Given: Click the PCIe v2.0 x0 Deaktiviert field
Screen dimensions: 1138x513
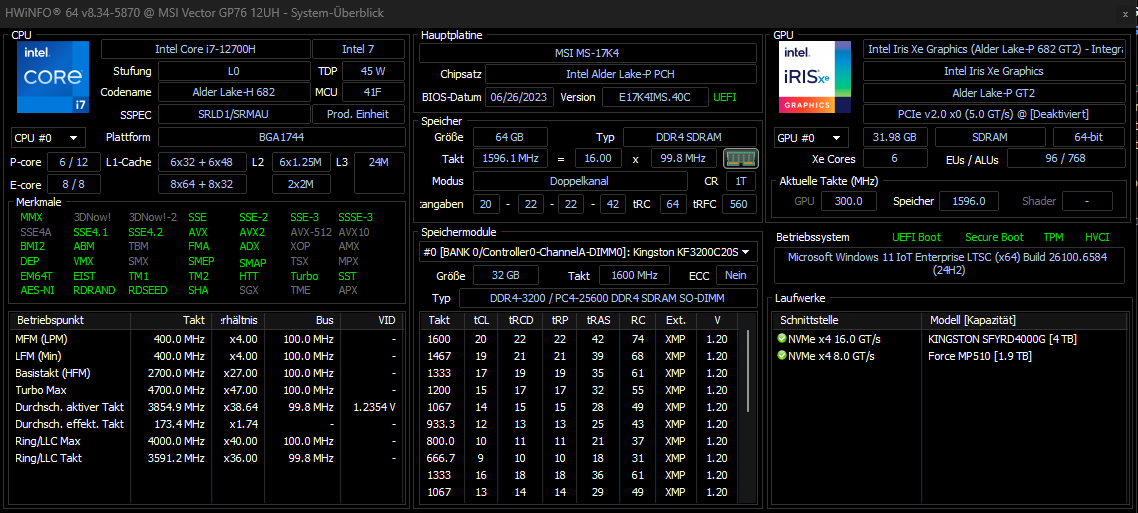Looking at the screenshot, I should (x=994, y=115).
